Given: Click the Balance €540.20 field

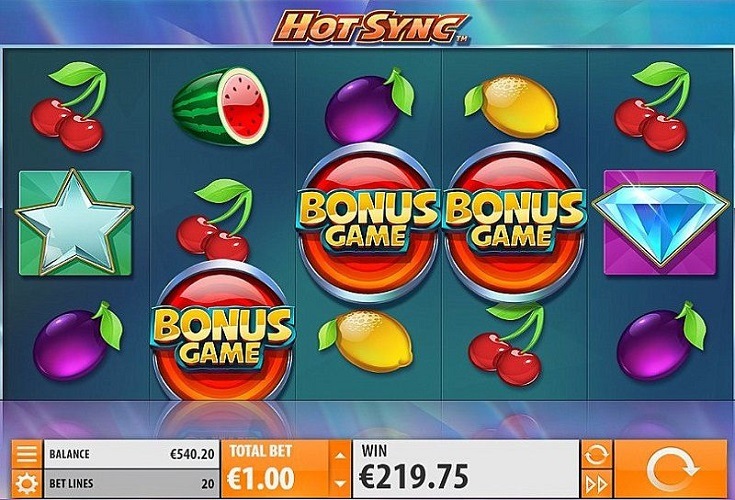Looking at the screenshot, I should coord(131,454).
